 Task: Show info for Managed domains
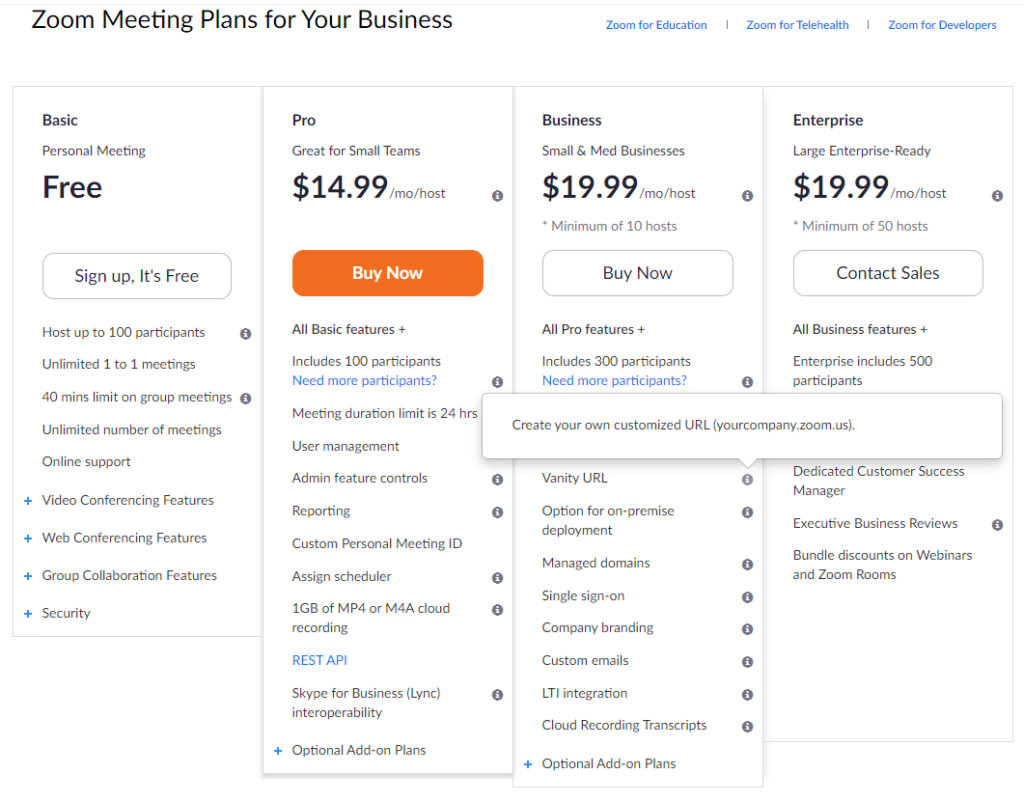coord(748,564)
